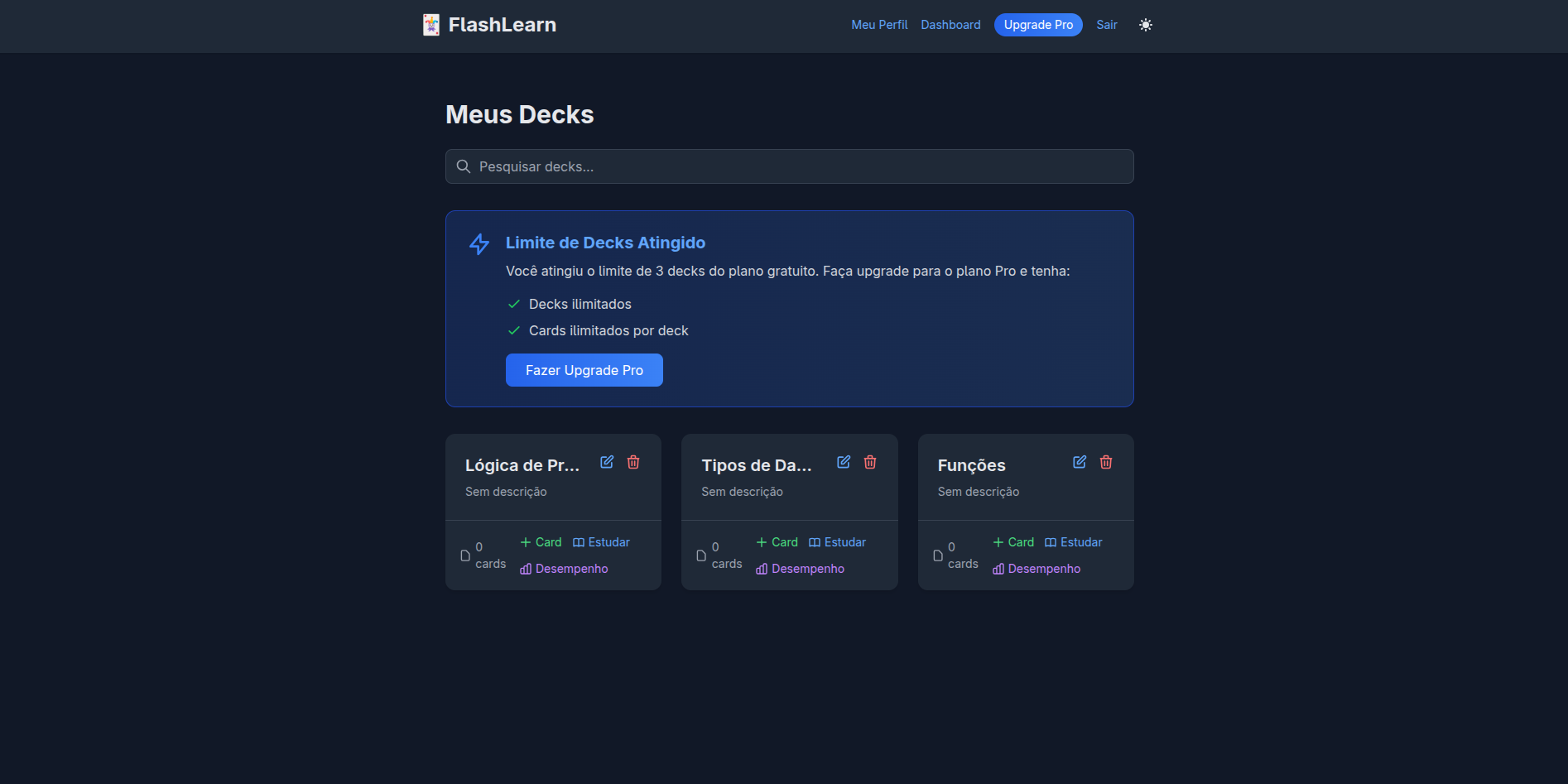This screenshot has width=1568, height=784.
Task: Click the FlashLearn logo icon
Action: point(431,25)
